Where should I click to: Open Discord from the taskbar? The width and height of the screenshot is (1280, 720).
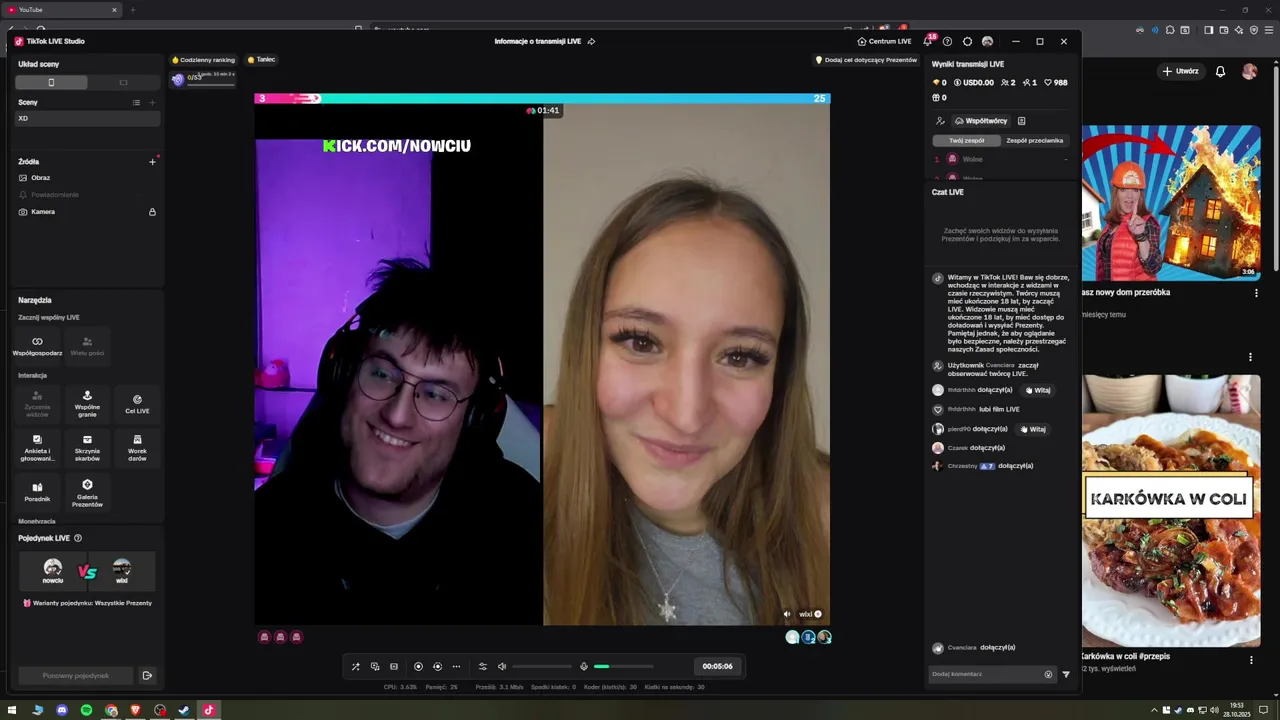(62, 710)
